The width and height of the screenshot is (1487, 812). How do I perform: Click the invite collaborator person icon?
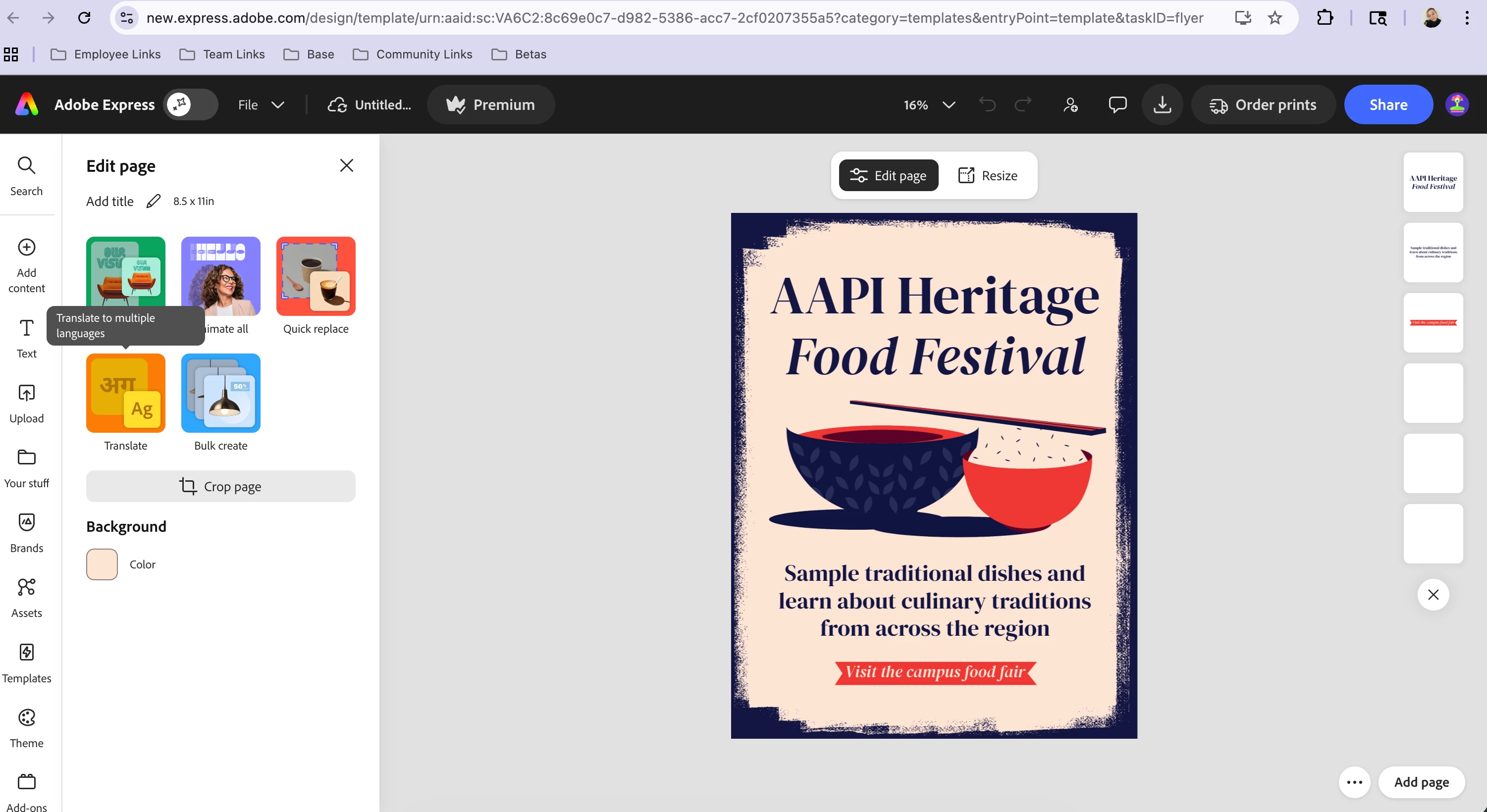[1070, 104]
